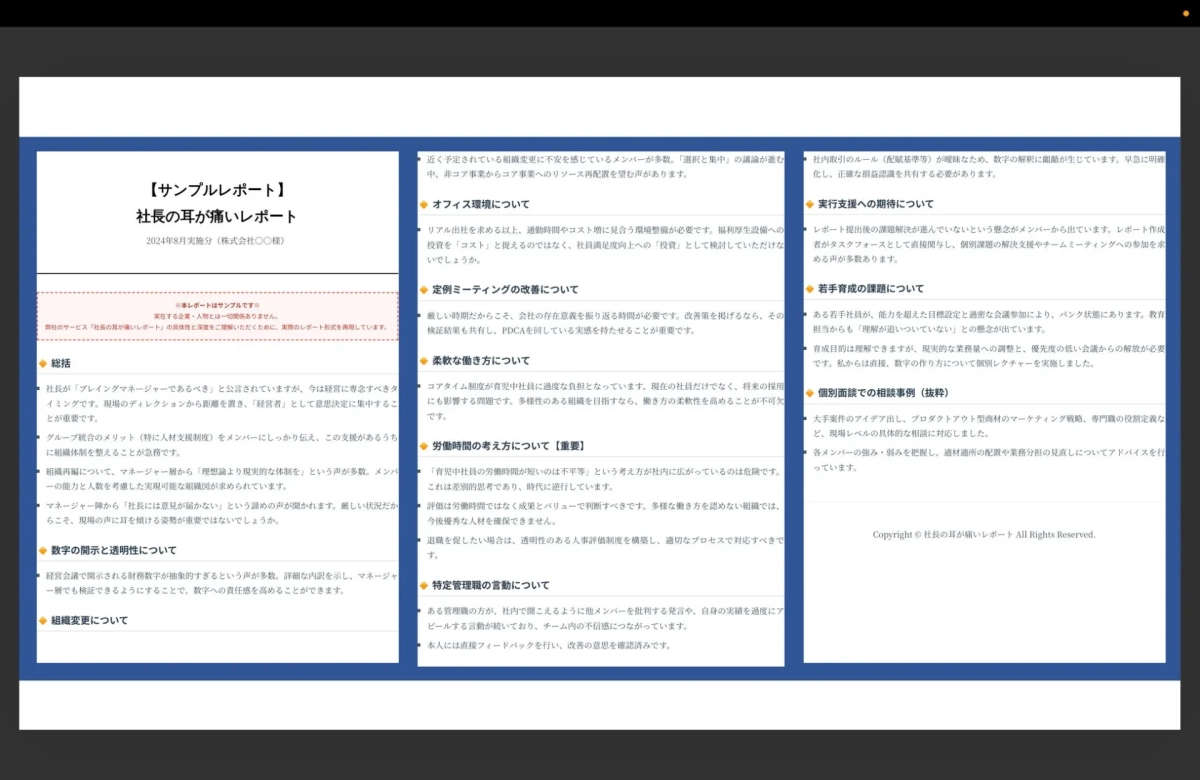Click the heading 組織変更について
This screenshot has width=1200, height=780.
click(x=90, y=620)
